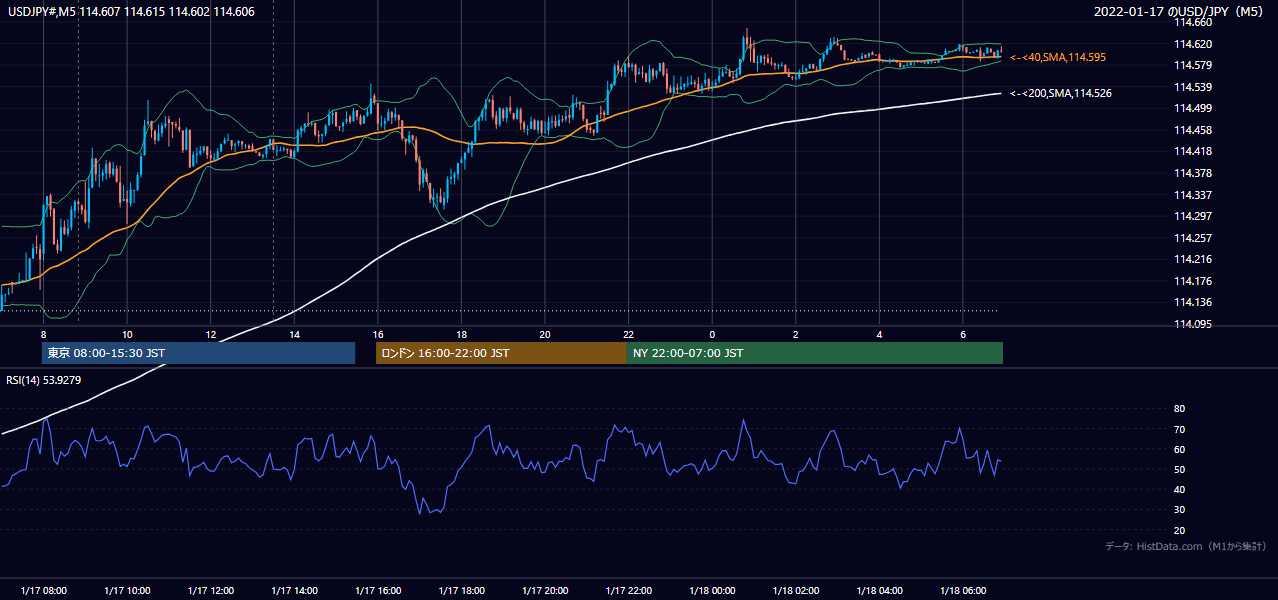The image size is (1278, 600).
Task: Click price axis value 114.499
Action: [x=1195, y=108]
